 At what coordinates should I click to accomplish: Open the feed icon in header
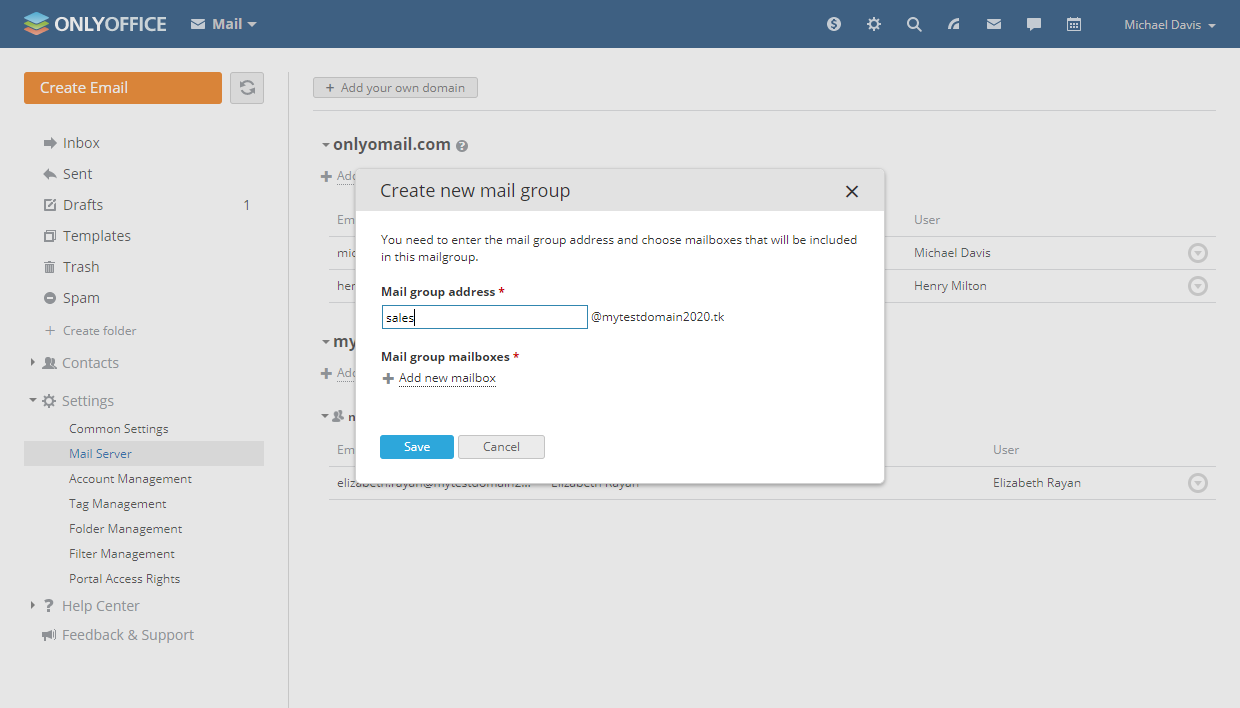[x=954, y=24]
